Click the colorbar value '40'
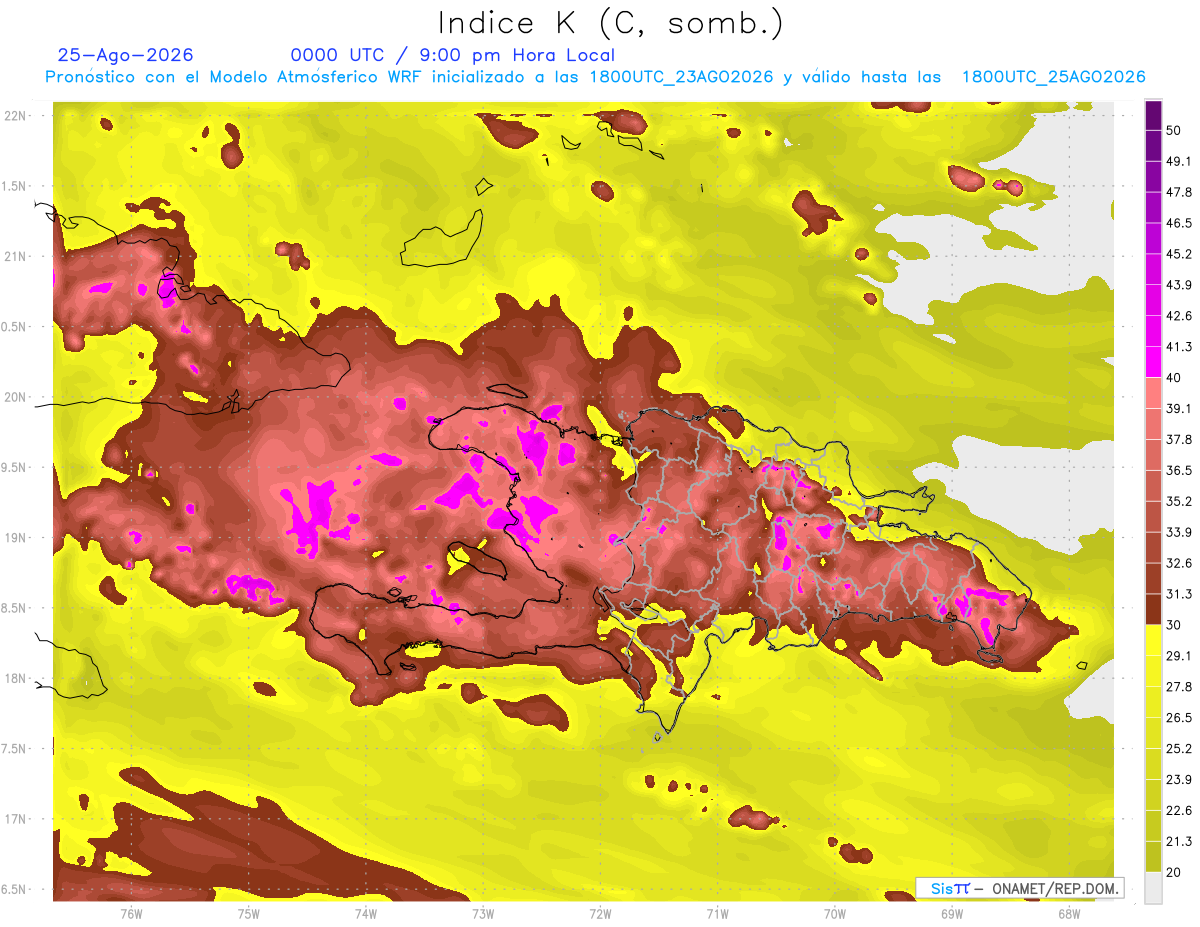Viewport: 1200px width, 927px height. (x=1175, y=378)
